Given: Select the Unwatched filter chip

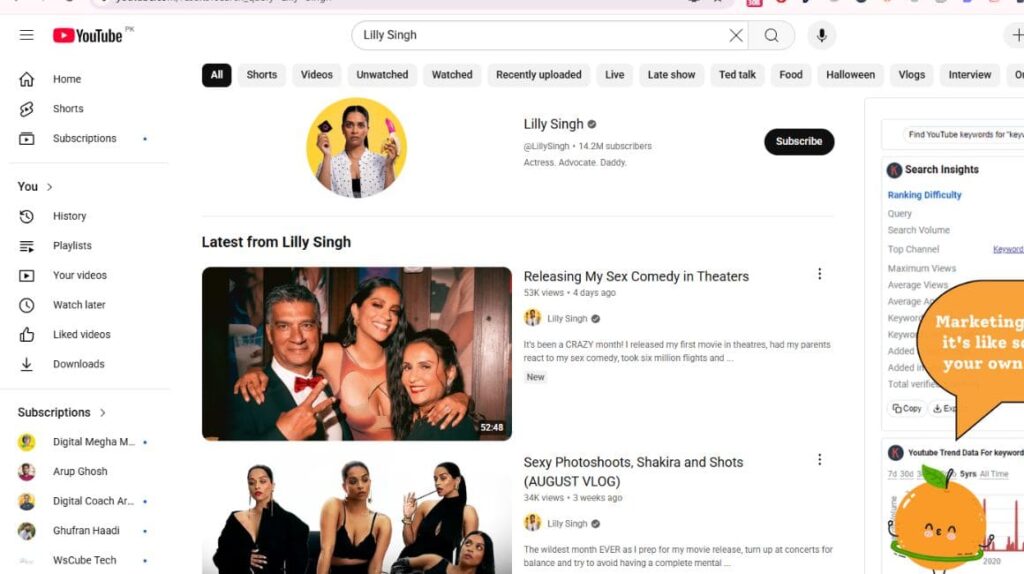Looking at the screenshot, I should pyautogui.click(x=382, y=75).
